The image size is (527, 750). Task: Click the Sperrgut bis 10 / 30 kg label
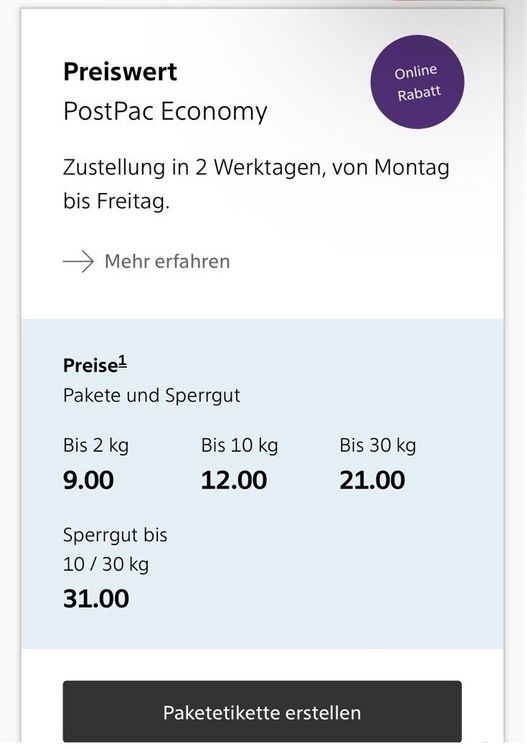coord(115,550)
